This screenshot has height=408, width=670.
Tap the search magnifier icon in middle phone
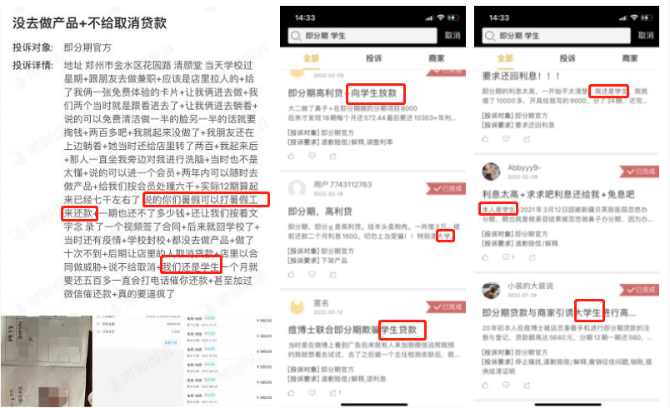click(291, 35)
